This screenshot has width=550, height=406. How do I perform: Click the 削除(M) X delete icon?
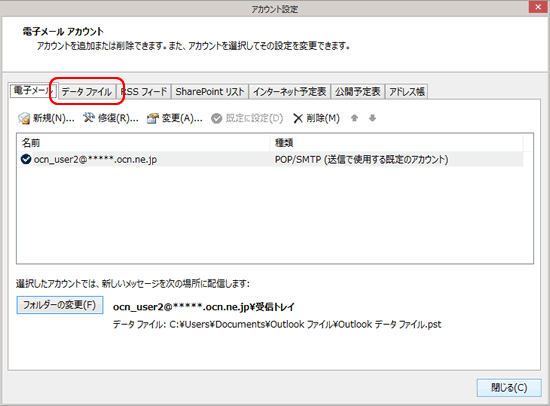pyautogui.click(x=298, y=119)
